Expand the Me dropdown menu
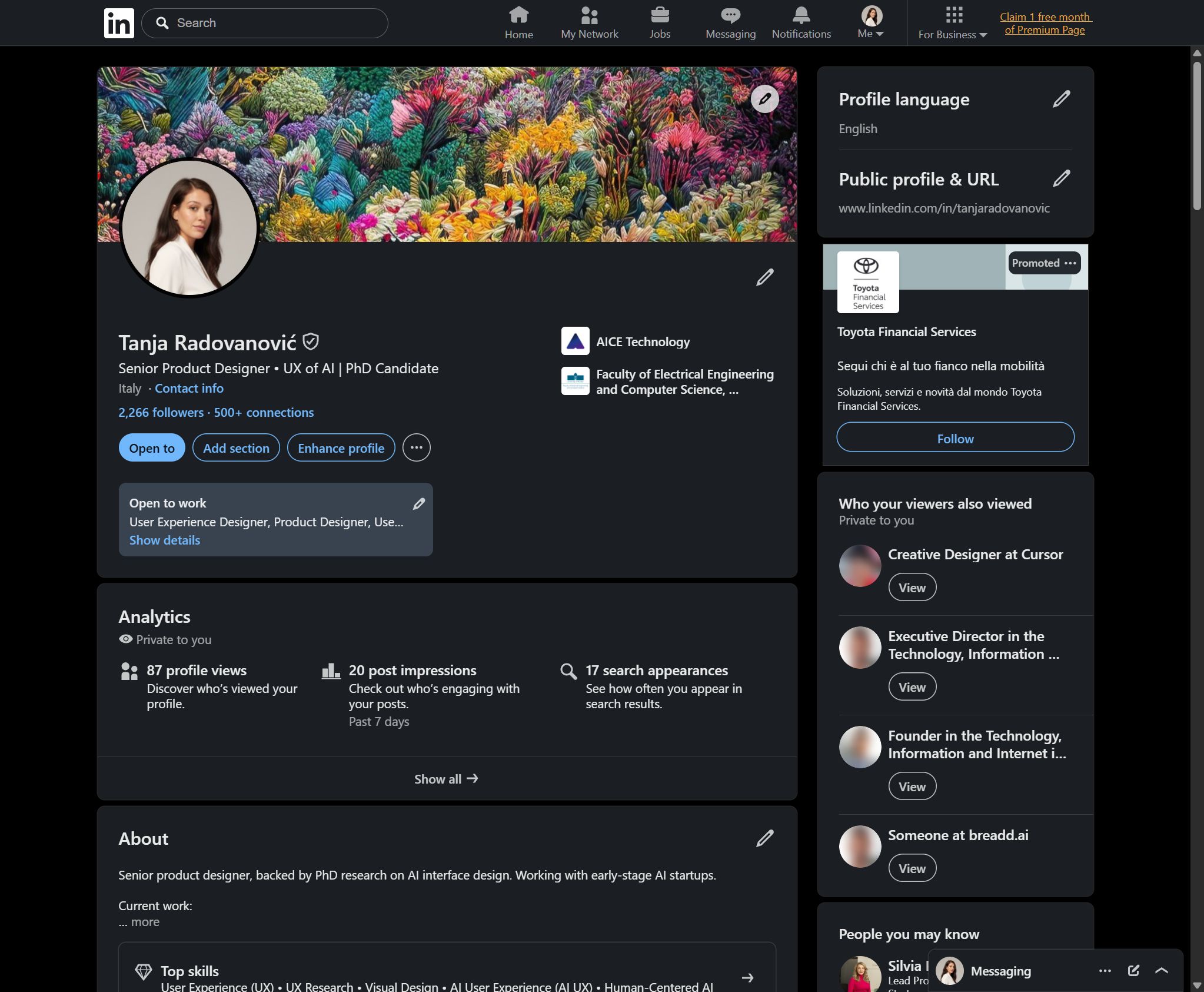Screen dimensions: 1204x992 pos(871,23)
